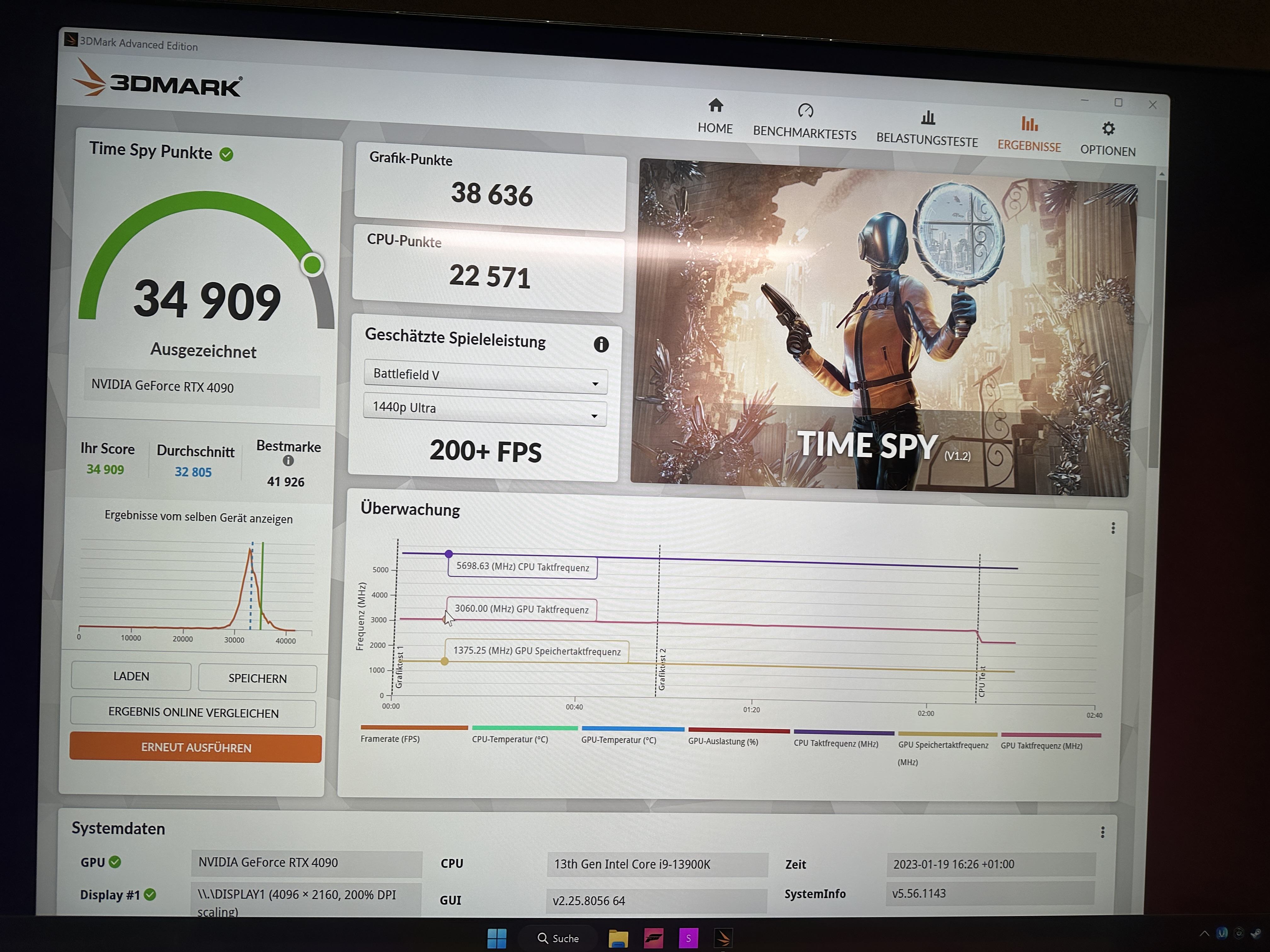Open Optionen gear icon
Screen dimensions: 1270x952
pyautogui.click(x=1109, y=128)
